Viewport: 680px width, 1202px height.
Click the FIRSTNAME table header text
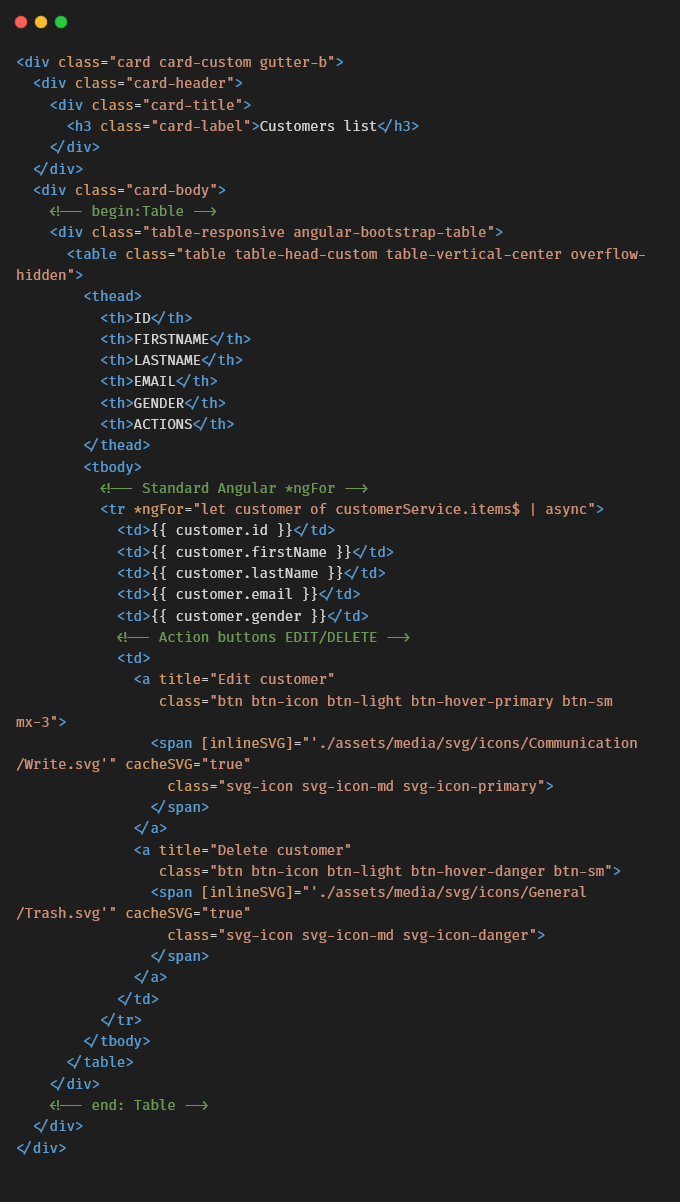pyautogui.click(x=171, y=339)
